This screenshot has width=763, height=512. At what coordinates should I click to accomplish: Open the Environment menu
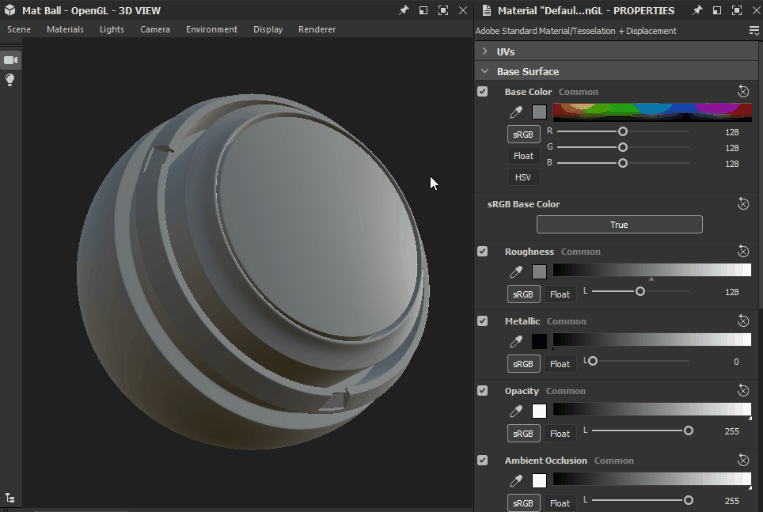[212, 29]
